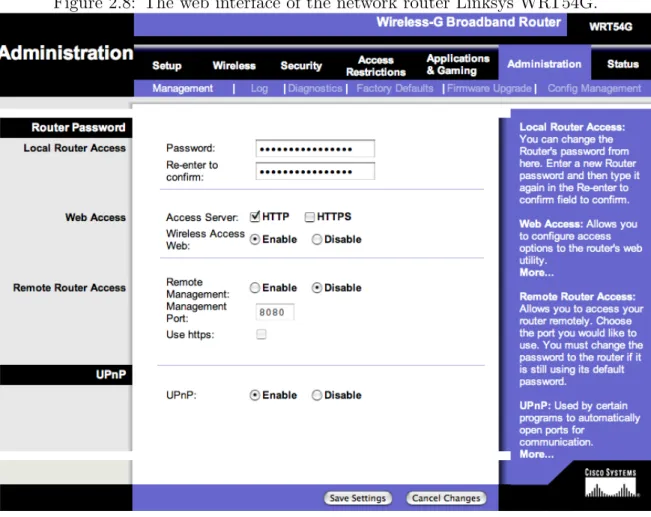Click the Cancel Changes button
The image size is (651, 517).
pyautogui.click(x=446, y=498)
